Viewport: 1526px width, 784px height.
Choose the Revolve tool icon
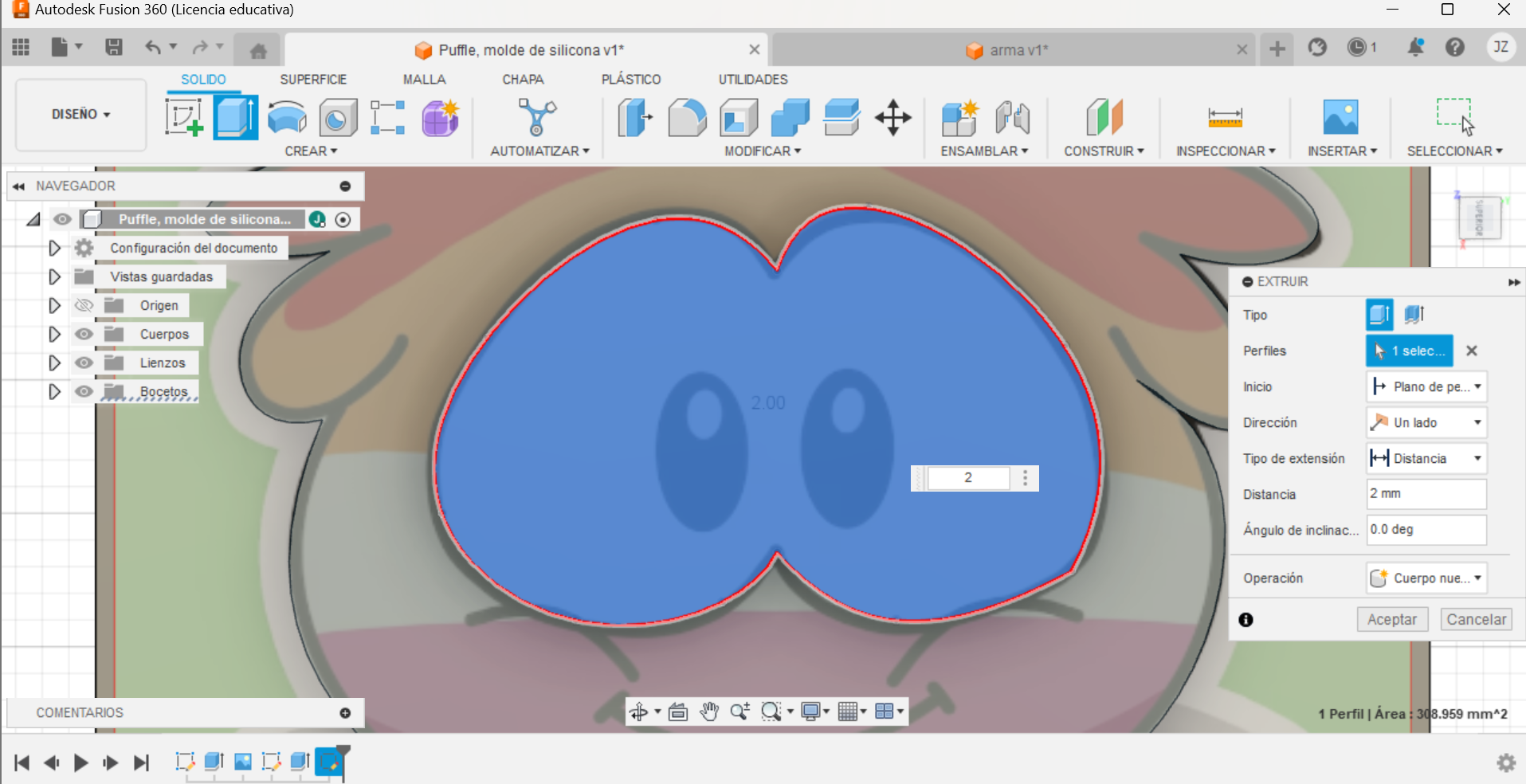click(x=287, y=117)
